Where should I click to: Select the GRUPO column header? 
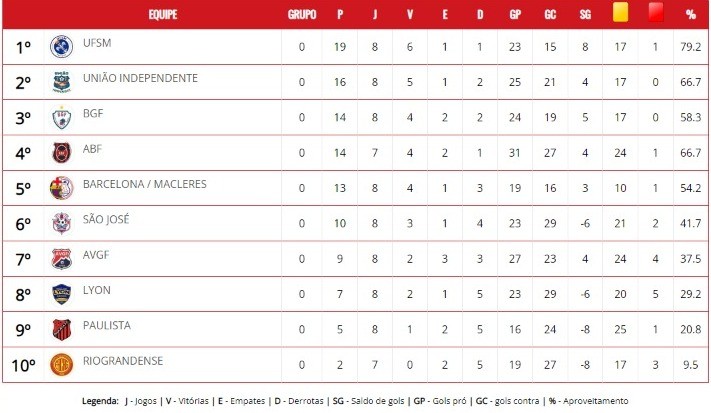pyautogui.click(x=302, y=15)
